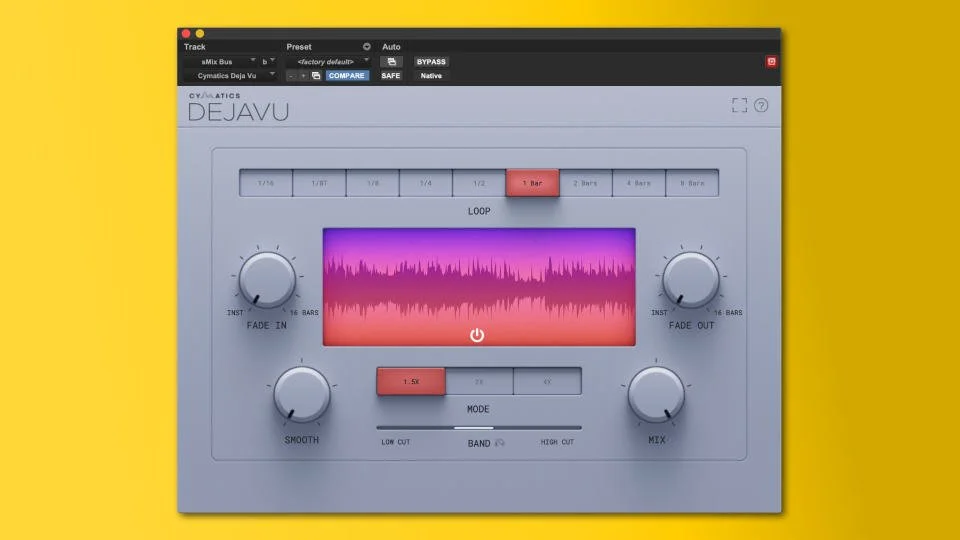The image size is (960, 540).
Task: Click the red target icon in header
Action: pyautogui.click(x=771, y=62)
